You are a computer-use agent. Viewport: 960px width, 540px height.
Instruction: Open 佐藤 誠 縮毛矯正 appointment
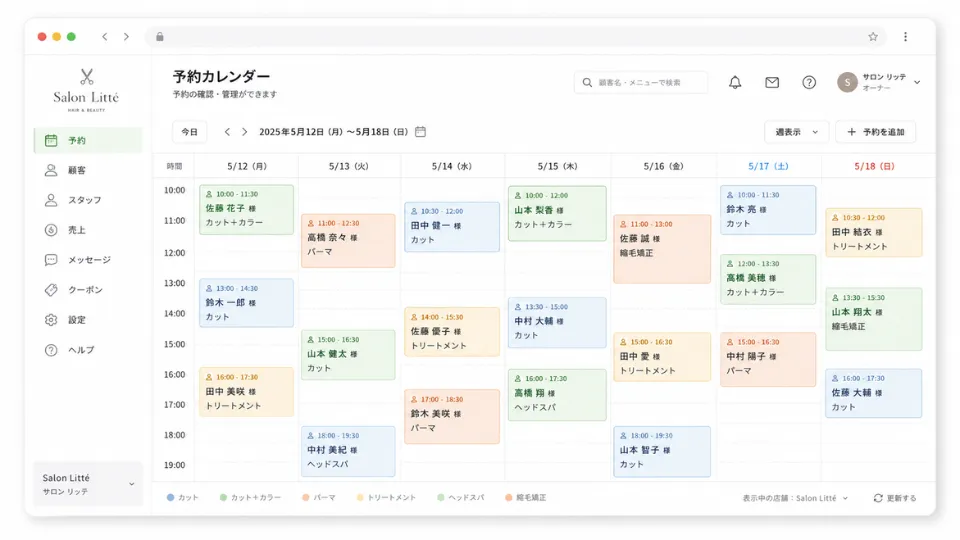coord(662,249)
